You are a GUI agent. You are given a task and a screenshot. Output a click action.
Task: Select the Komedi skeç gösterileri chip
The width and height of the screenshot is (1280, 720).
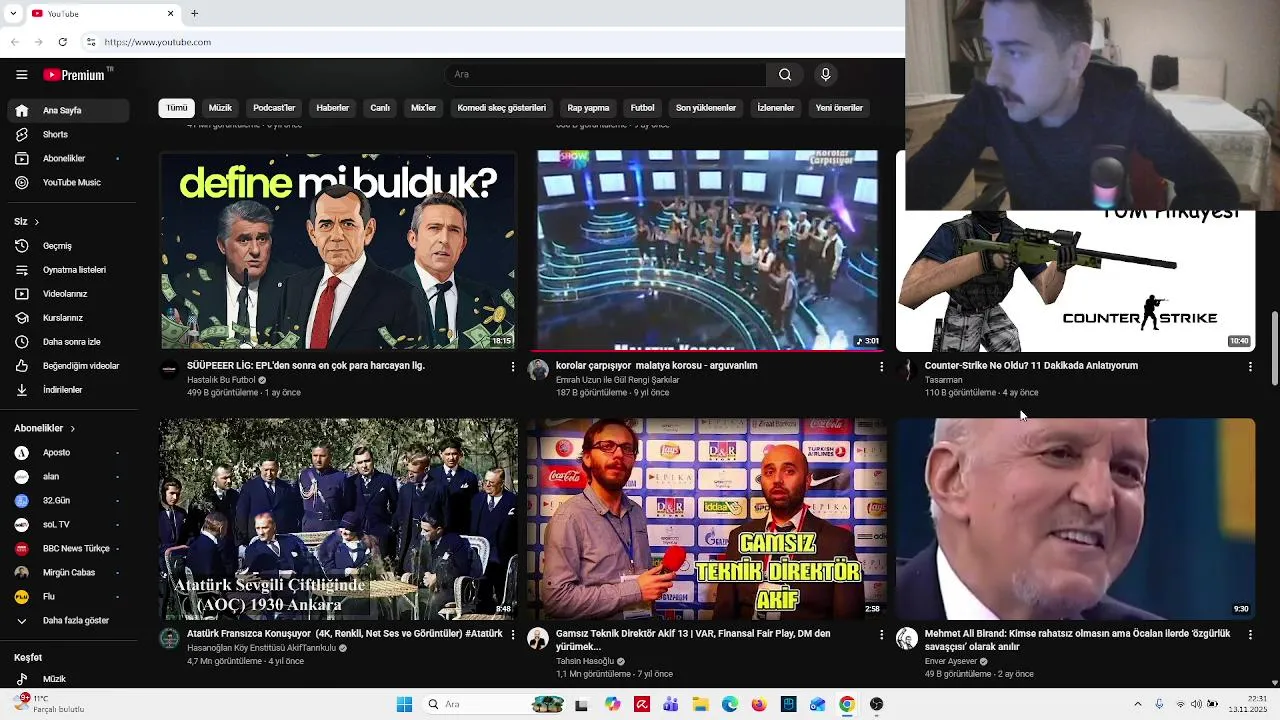[x=502, y=108]
